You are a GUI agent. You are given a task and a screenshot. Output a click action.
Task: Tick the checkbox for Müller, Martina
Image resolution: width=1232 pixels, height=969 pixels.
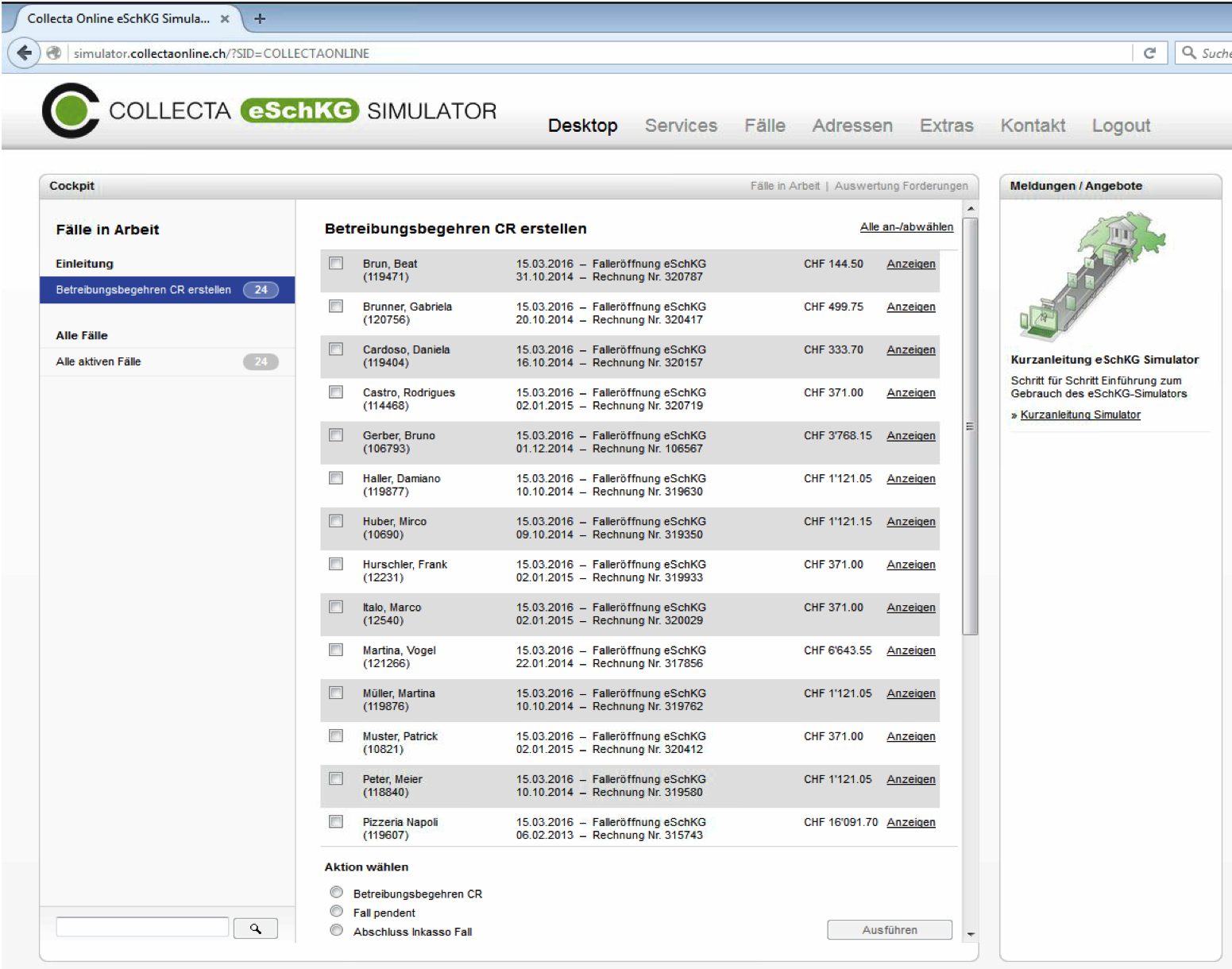coord(336,693)
